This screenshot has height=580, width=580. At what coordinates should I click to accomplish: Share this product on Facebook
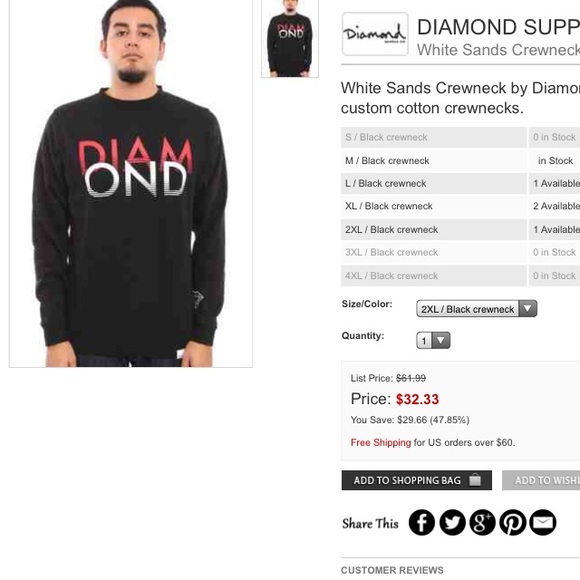[x=421, y=522]
